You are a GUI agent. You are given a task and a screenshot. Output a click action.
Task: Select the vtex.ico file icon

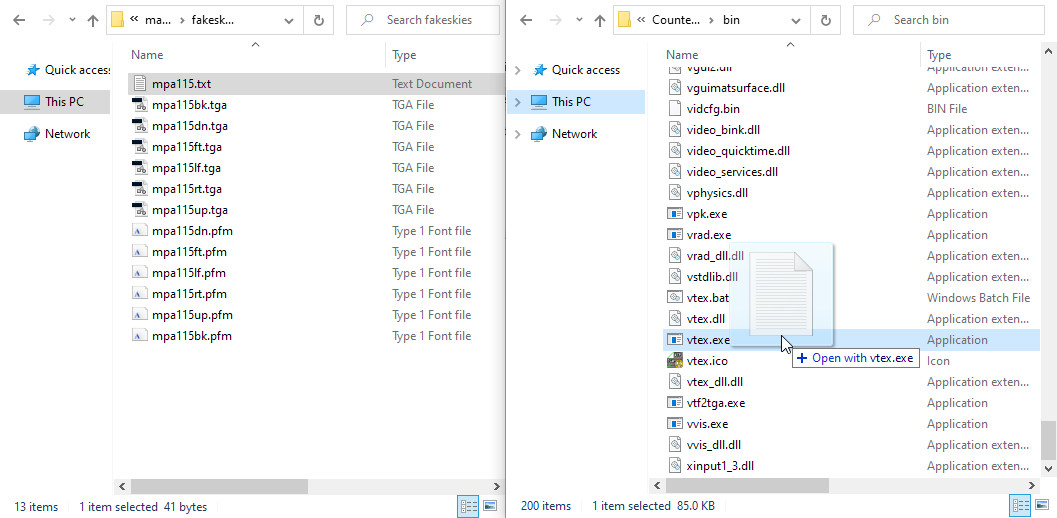pos(675,361)
